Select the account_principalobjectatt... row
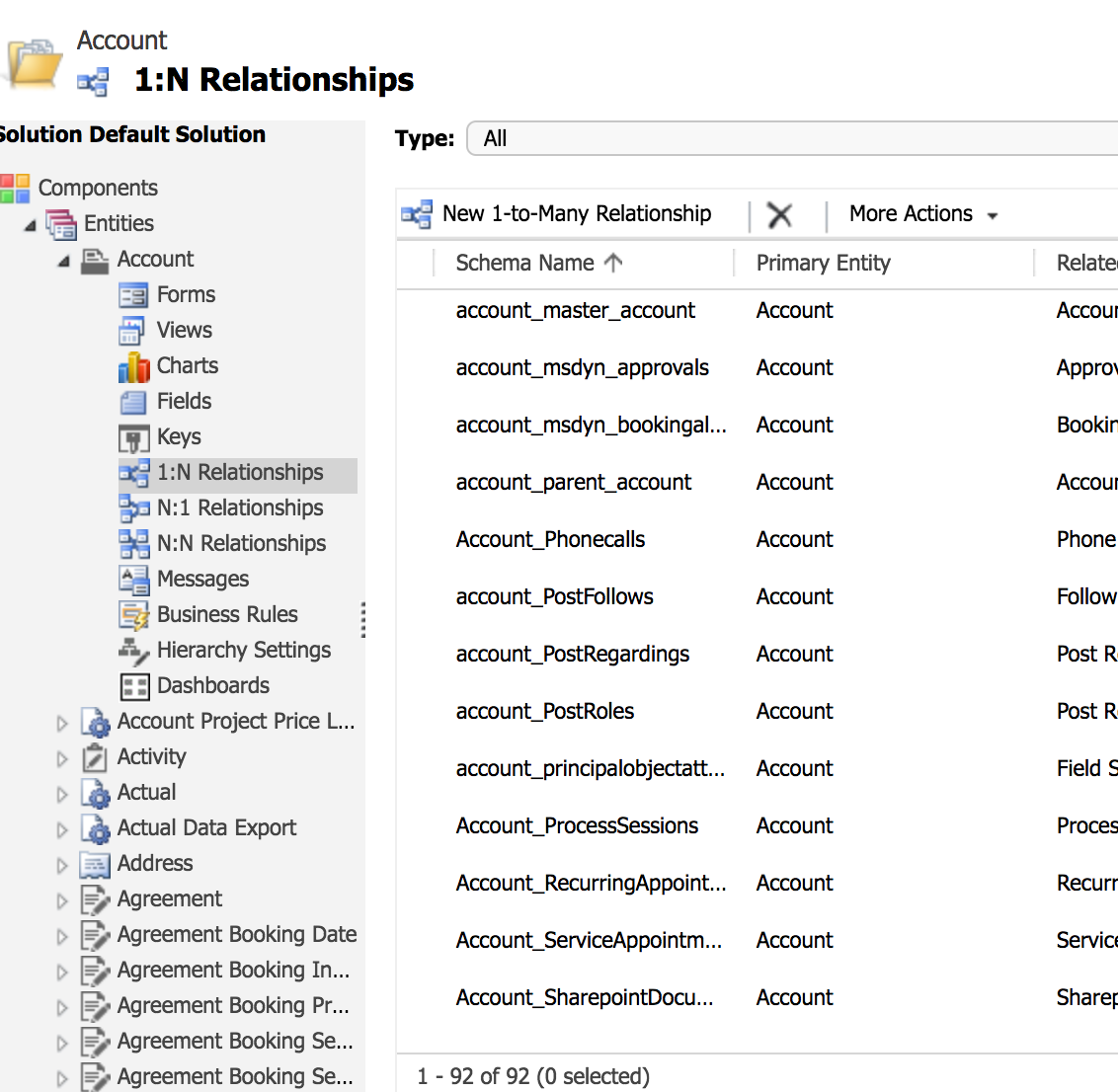Screen dimensions: 1118x1092 (x=758, y=769)
